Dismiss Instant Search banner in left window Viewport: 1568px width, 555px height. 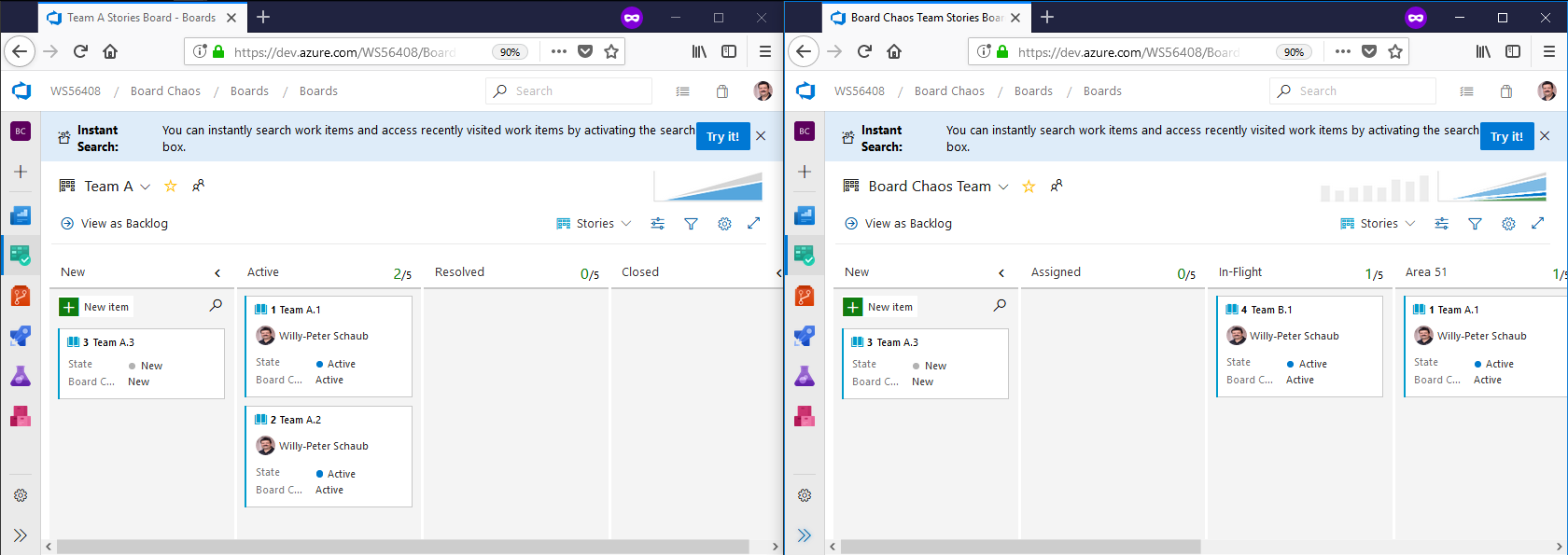tap(761, 136)
